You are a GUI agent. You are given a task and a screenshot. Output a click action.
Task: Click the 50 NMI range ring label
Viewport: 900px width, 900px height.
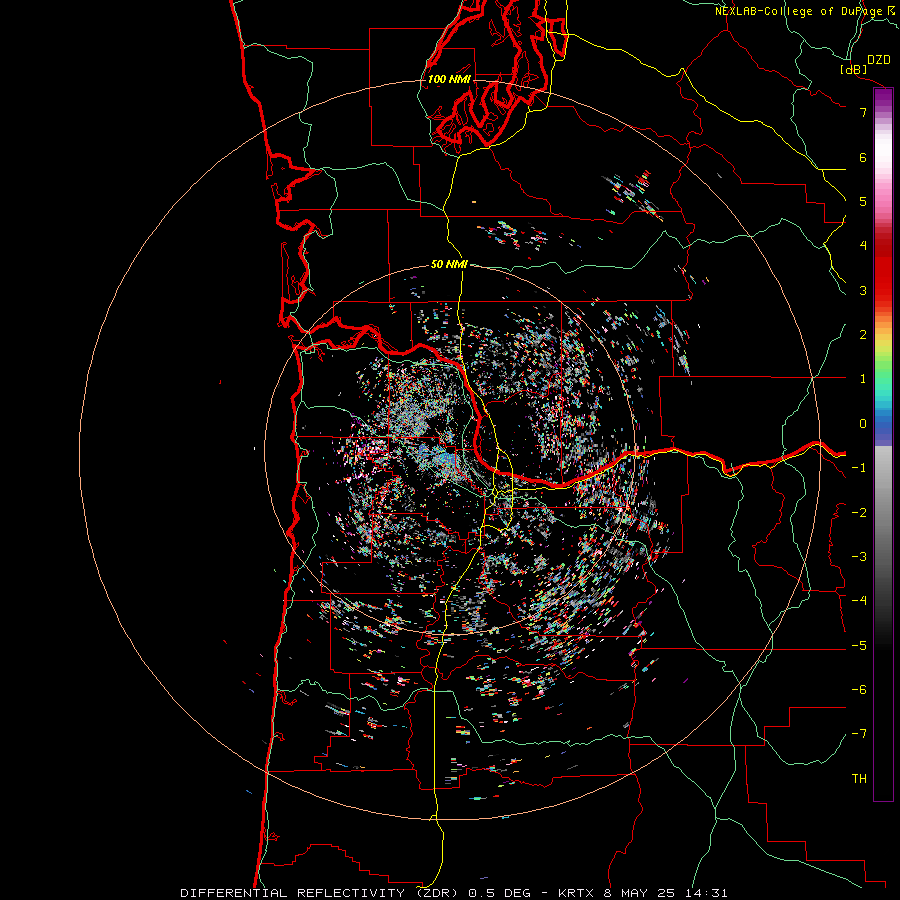pos(449,264)
